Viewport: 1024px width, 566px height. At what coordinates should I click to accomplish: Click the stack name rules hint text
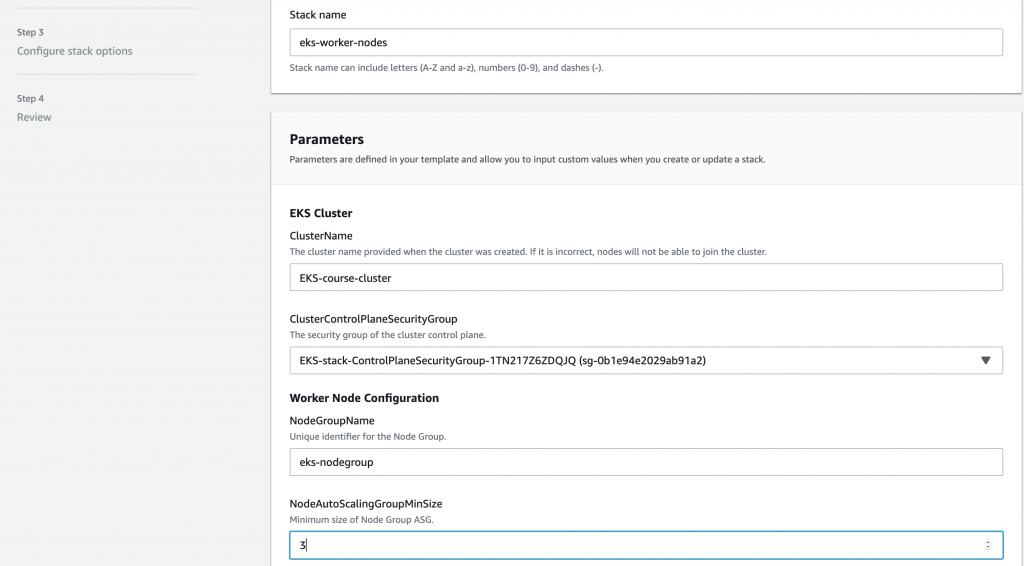pos(446,68)
